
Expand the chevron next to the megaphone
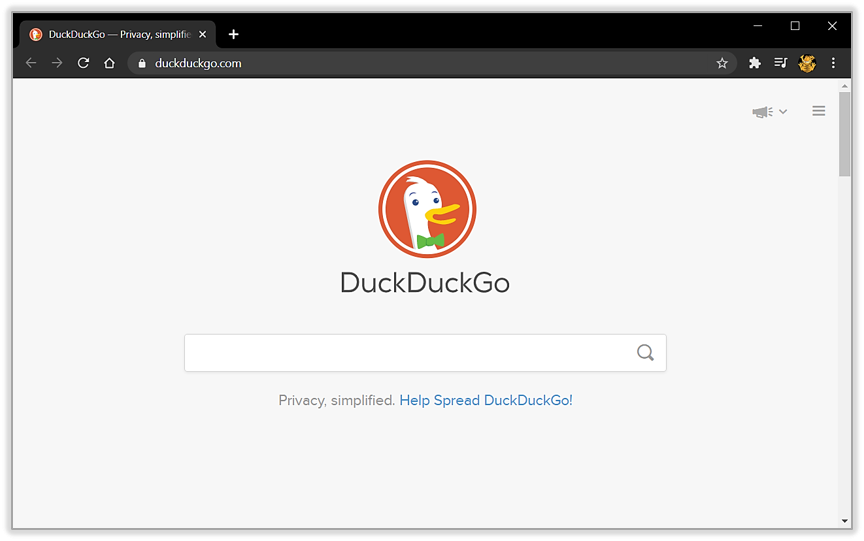(783, 111)
